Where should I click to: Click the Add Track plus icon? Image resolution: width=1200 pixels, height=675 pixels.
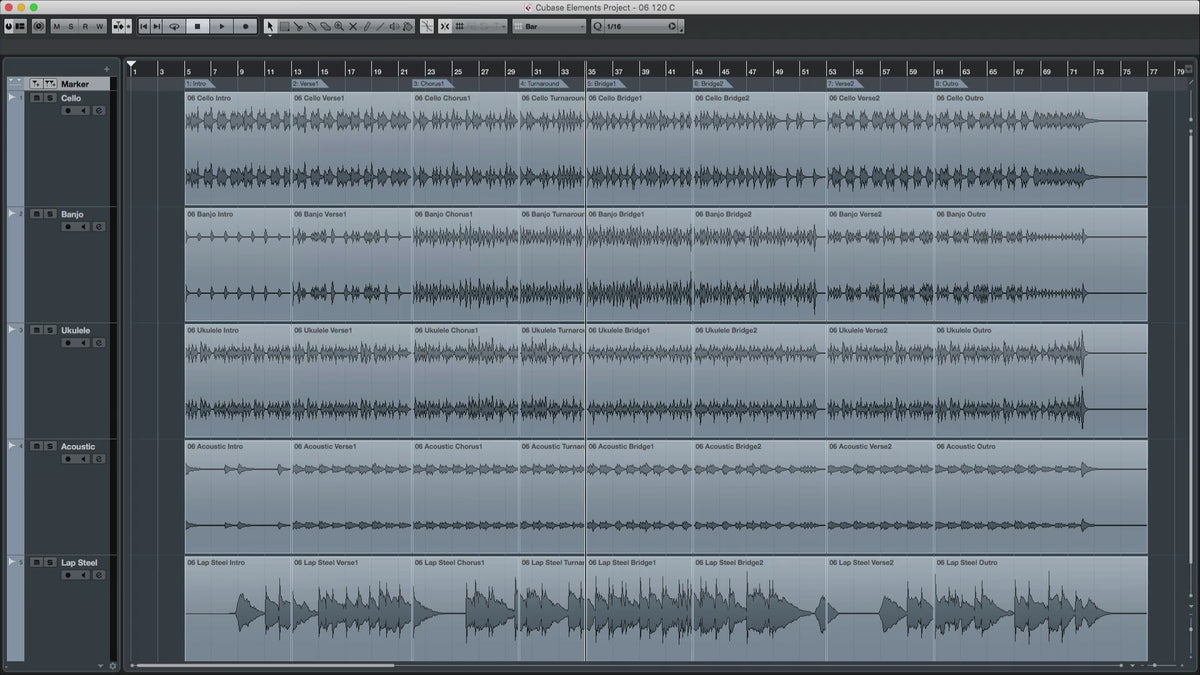106,69
